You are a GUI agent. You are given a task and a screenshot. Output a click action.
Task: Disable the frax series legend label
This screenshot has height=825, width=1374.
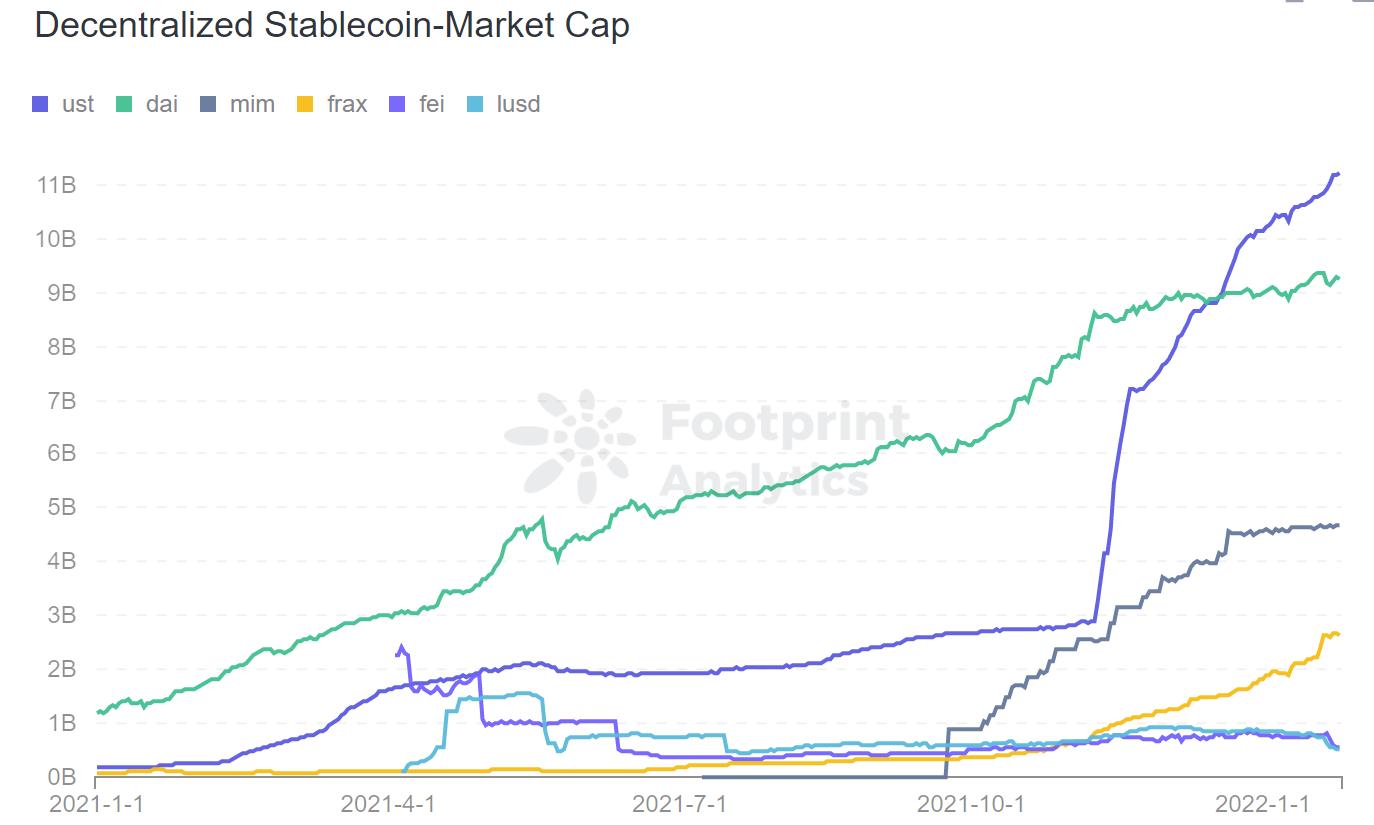[347, 104]
